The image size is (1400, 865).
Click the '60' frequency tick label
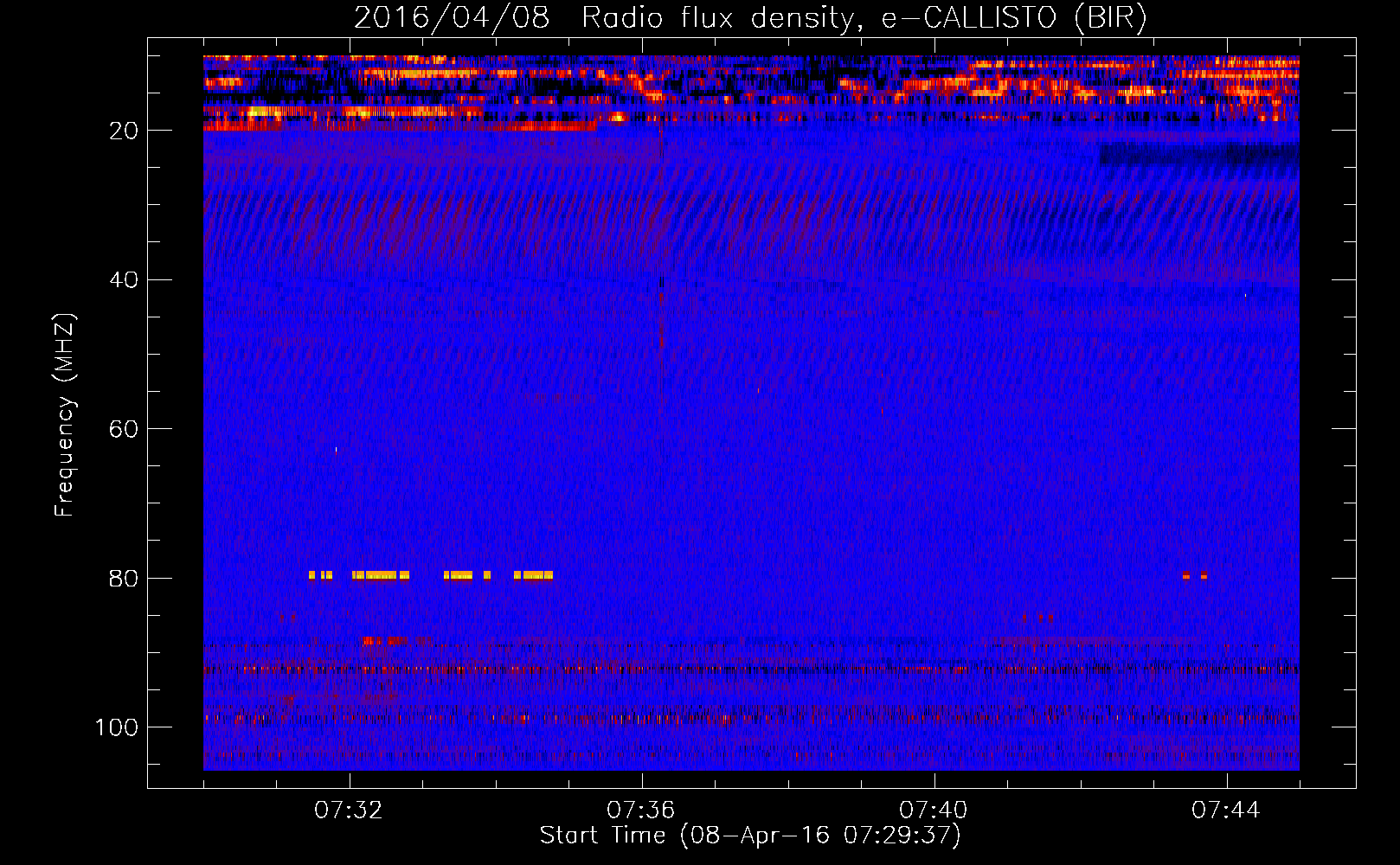[x=124, y=429]
